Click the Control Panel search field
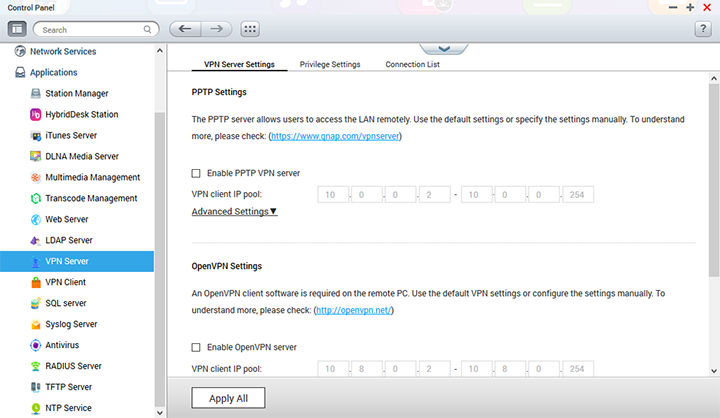Image resolution: width=720 pixels, height=418 pixels. (x=94, y=30)
